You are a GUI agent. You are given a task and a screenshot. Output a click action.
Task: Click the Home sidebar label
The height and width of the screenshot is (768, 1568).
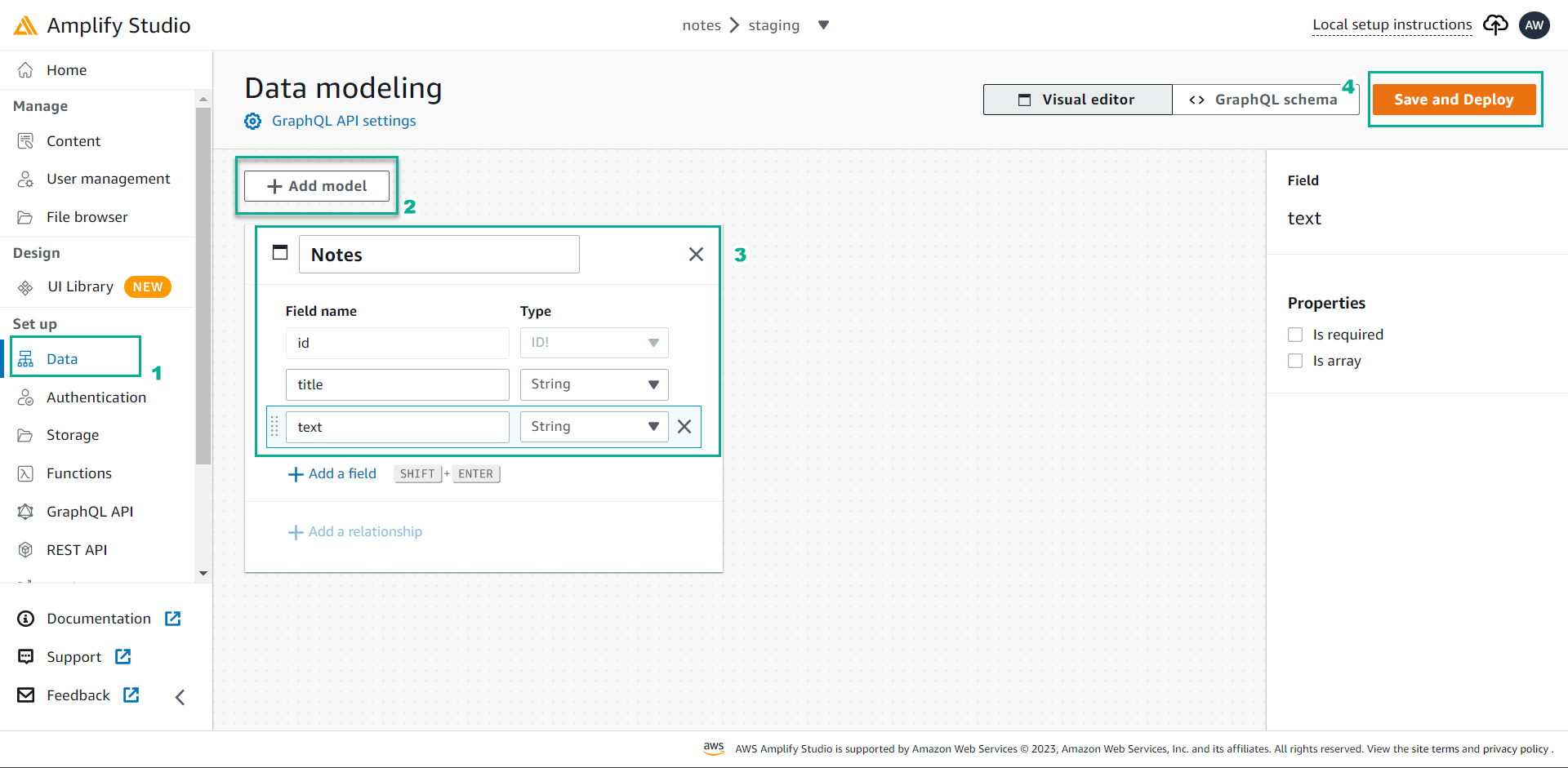pos(66,70)
